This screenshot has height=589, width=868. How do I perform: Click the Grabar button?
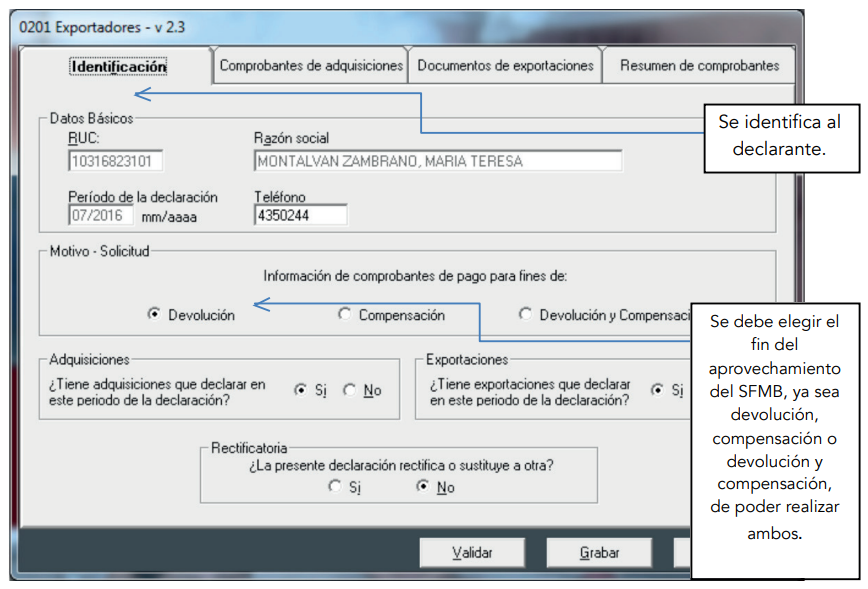[598, 552]
